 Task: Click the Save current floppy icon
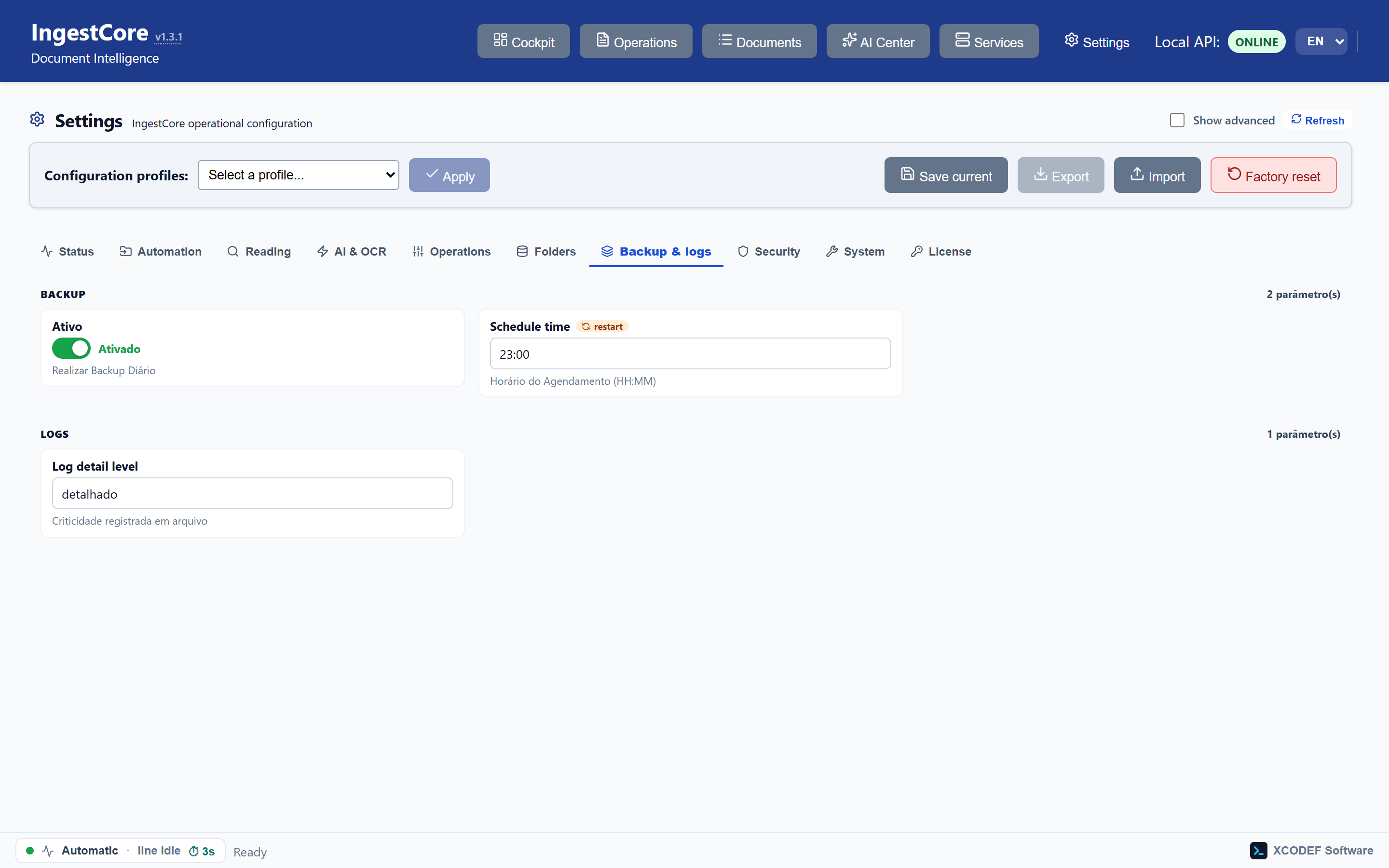tap(907, 174)
